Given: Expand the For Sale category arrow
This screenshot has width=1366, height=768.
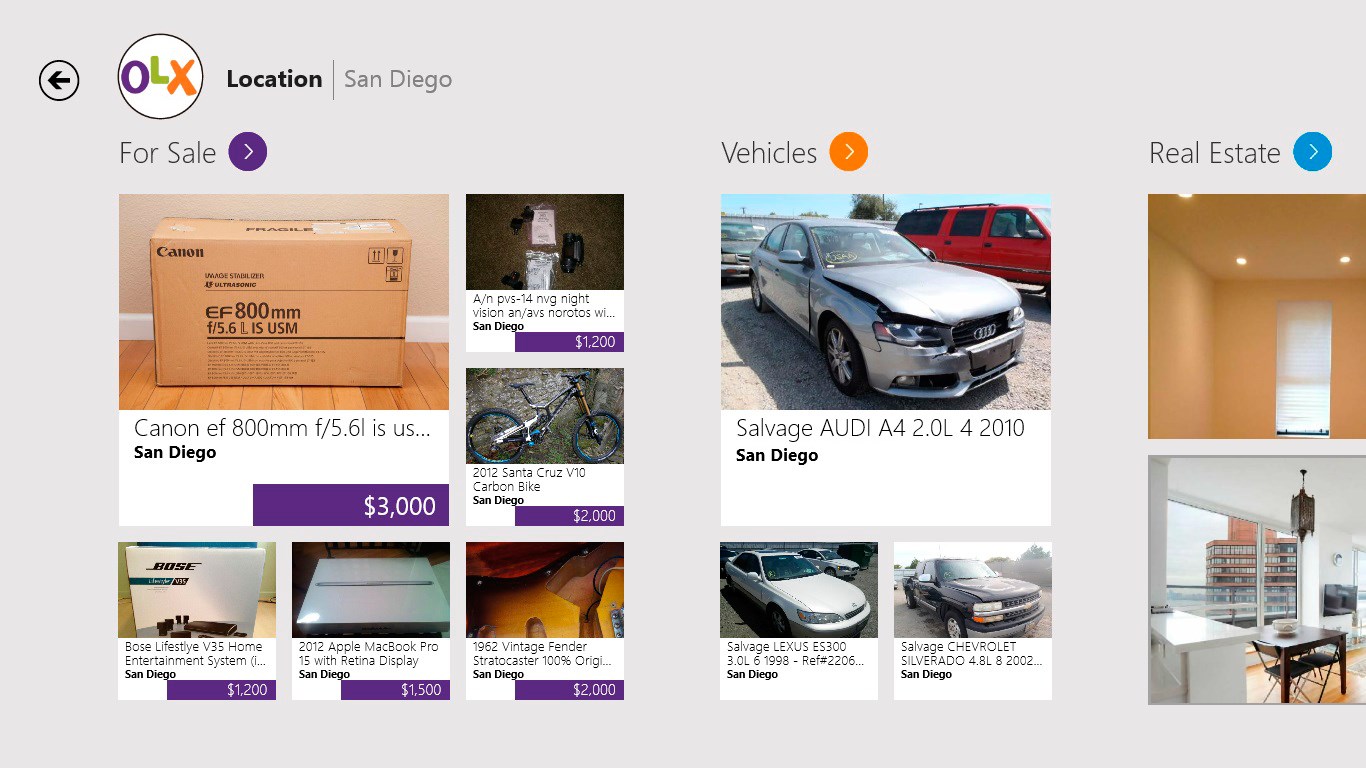Looking at the screenshot, I should (x=248, y=152).
